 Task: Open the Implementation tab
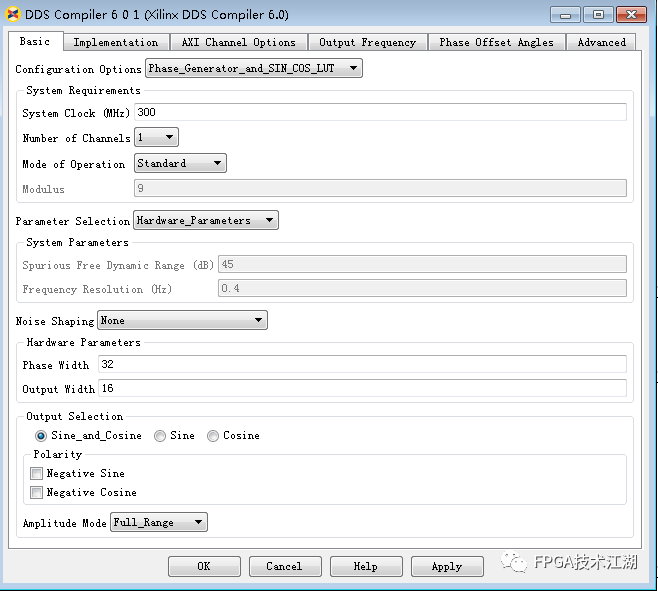tap(116, 42)
